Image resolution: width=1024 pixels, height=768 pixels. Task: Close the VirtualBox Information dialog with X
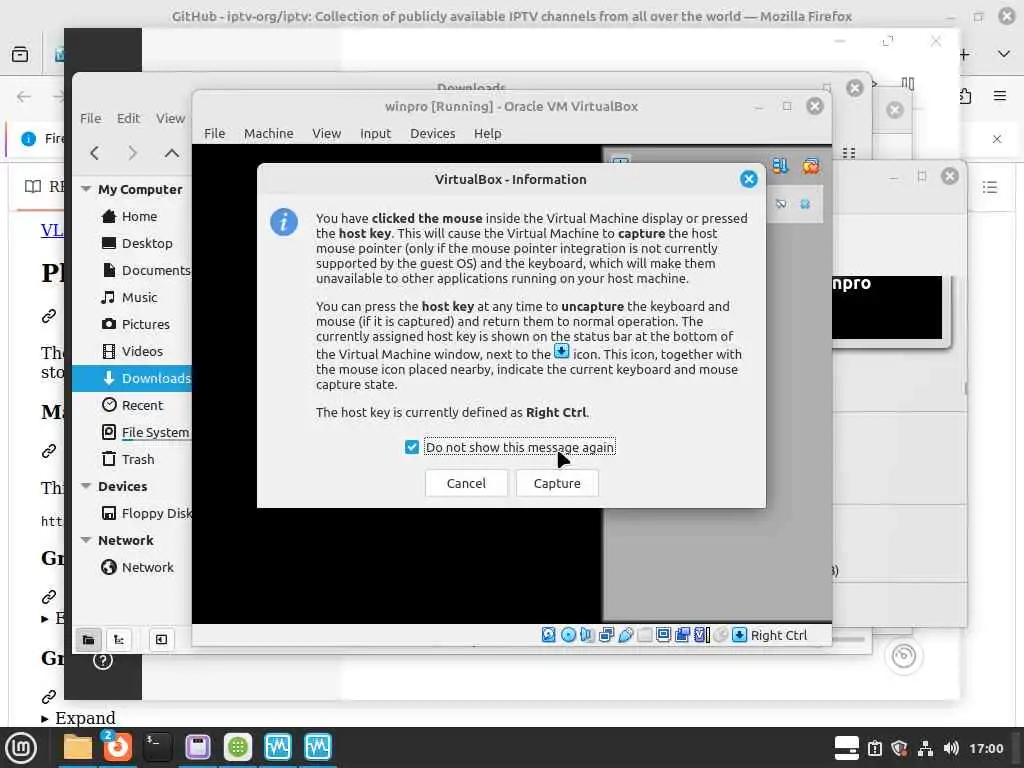click(748, 179)
